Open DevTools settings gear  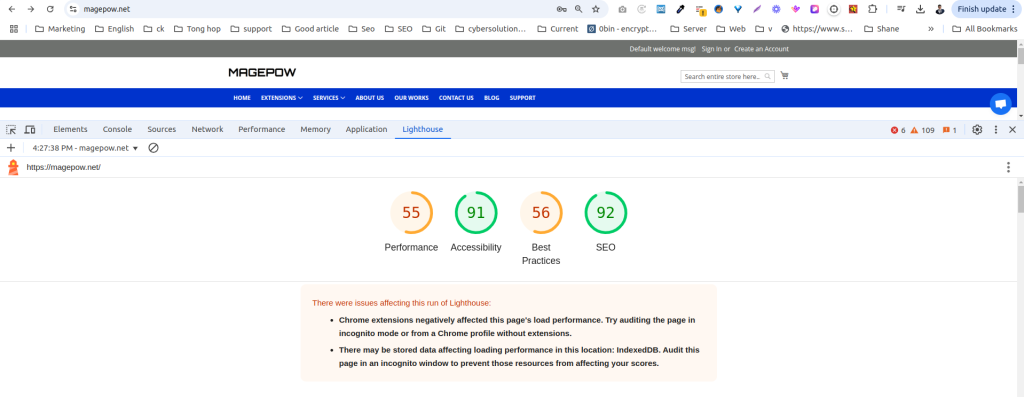977,130
